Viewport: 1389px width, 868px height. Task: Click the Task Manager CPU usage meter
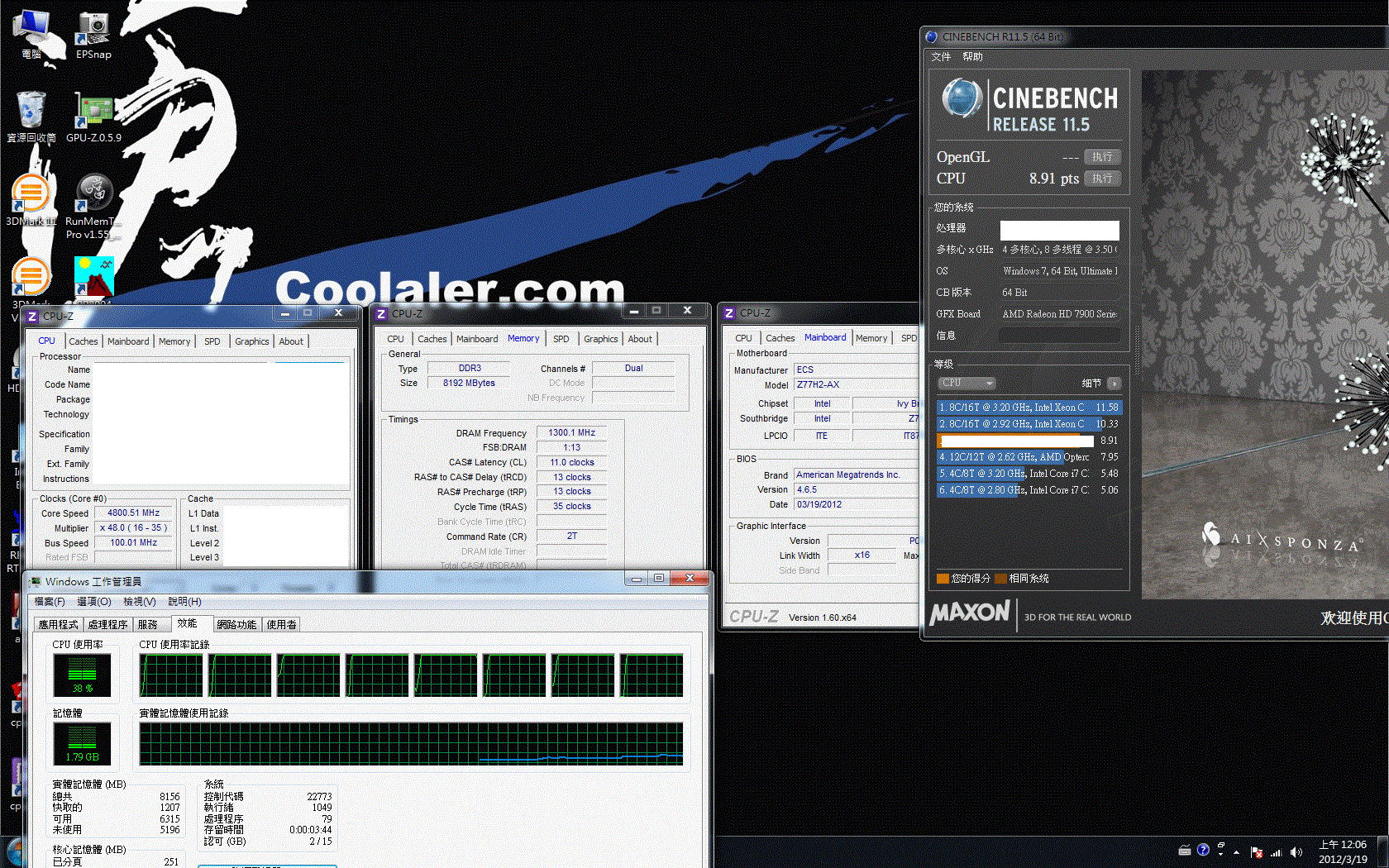(x=82, y=675)
